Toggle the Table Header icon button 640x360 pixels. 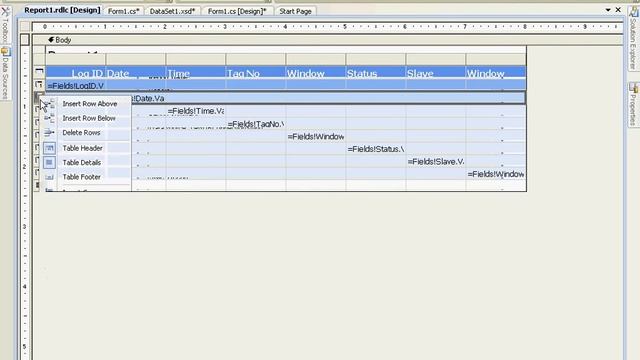point(49,148)
